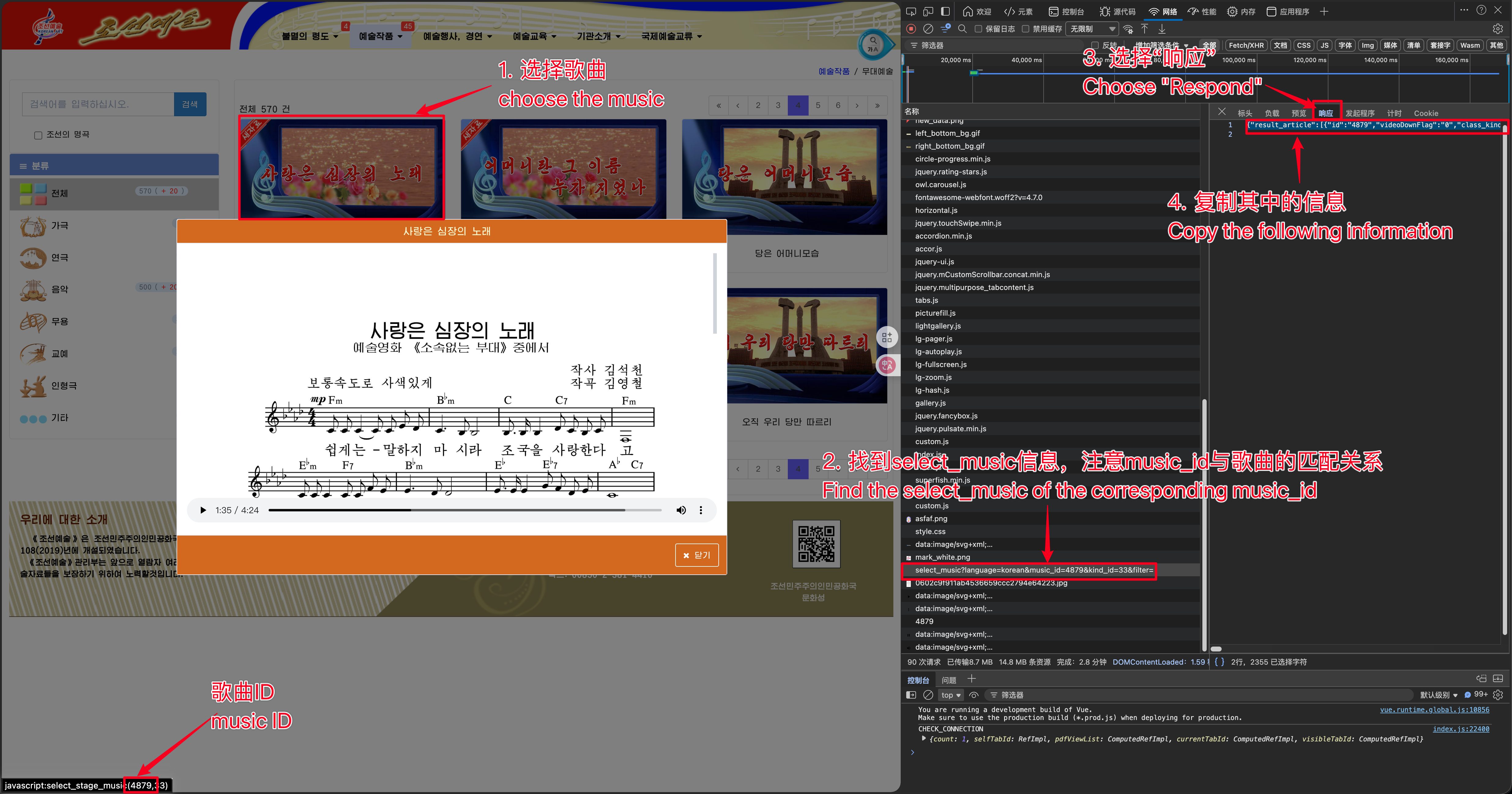The width and height of the screenshot is (1512, 794).
Task: Clear the network log
Action: coord(928,29)
